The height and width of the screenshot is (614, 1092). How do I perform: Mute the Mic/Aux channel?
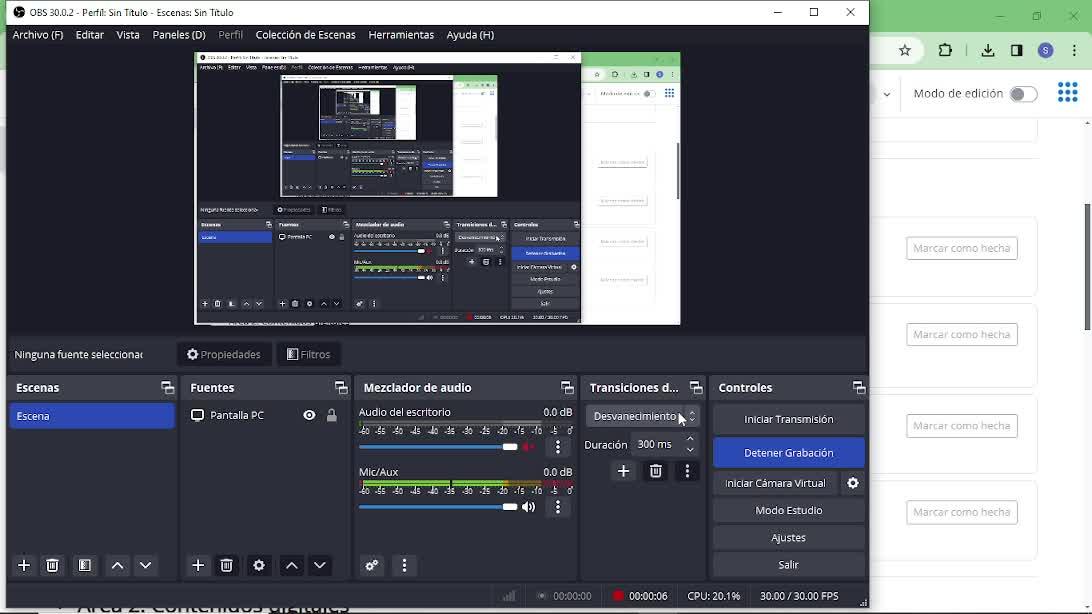529,508
